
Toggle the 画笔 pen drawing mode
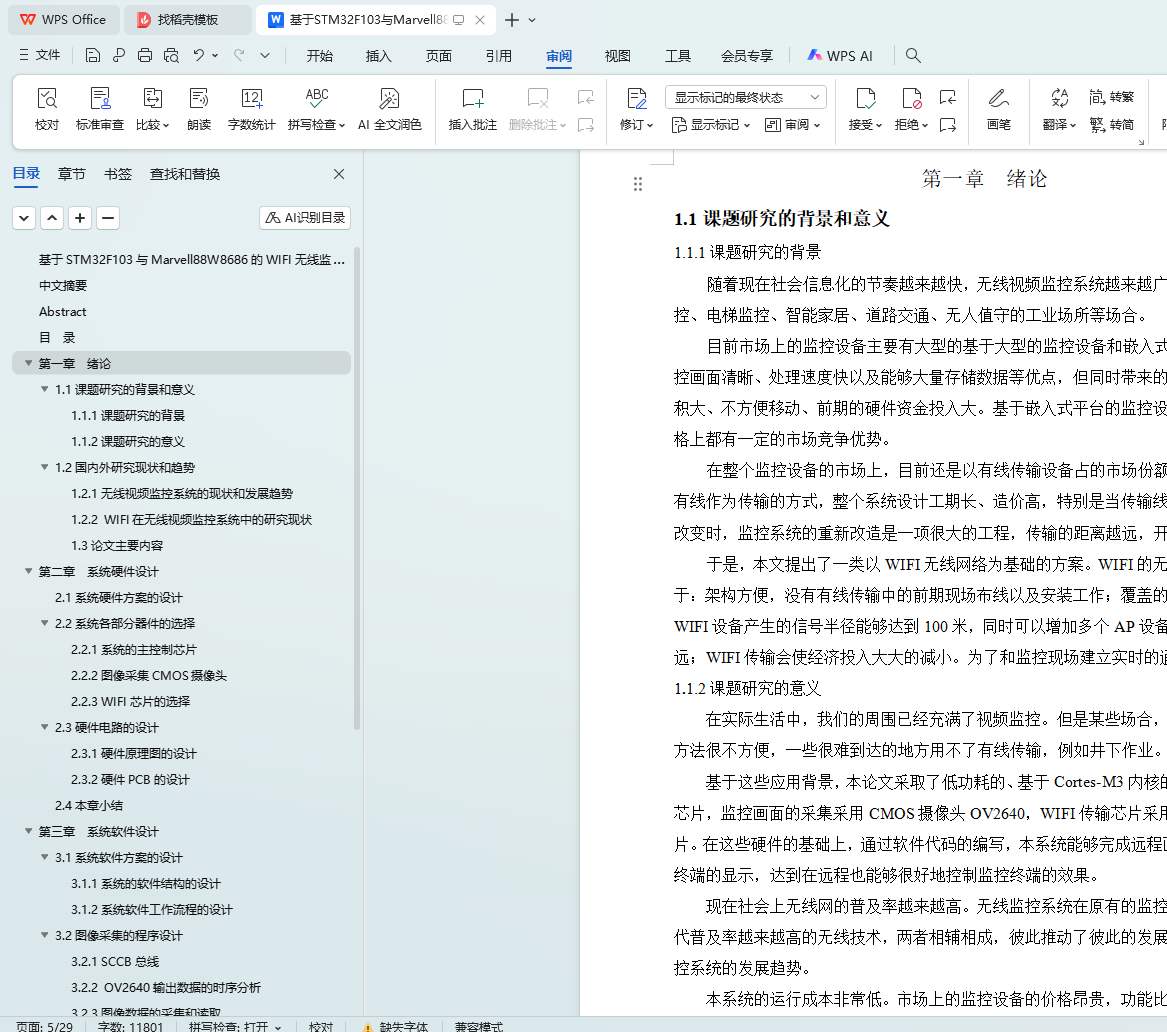(x=999, y=109)
